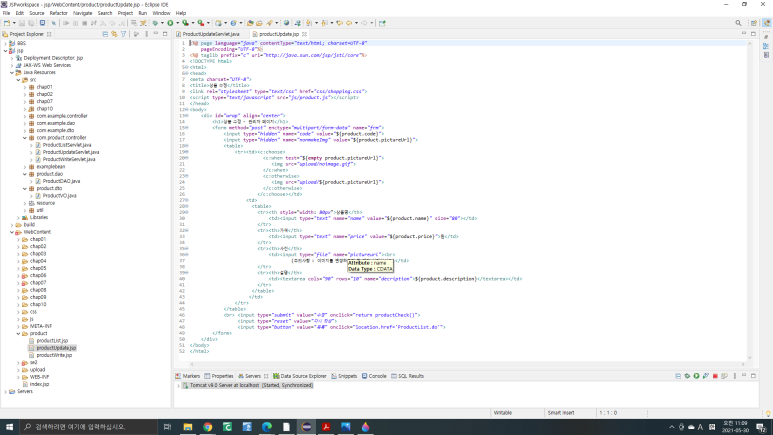The image size is (773, 435).
Task: Click Link with Editor icon in Project Explorer
Action: 114,34
